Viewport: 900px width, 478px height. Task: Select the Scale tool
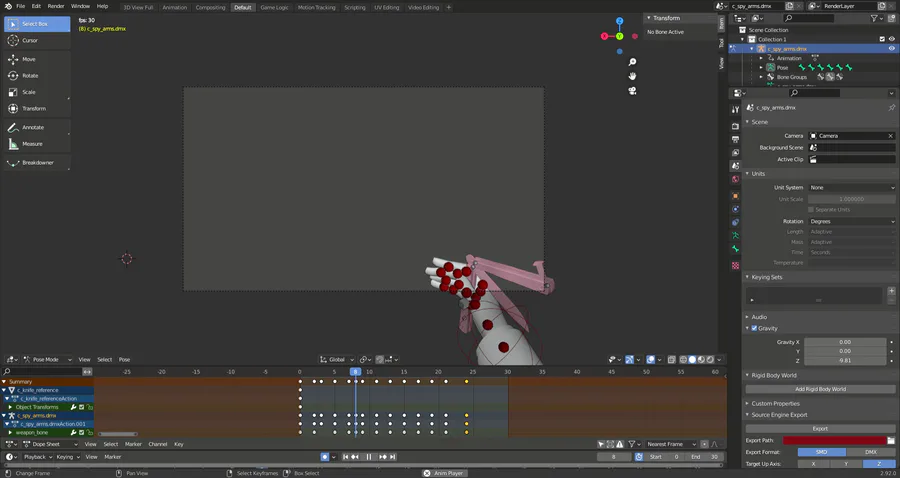click(x=37, y=92)
